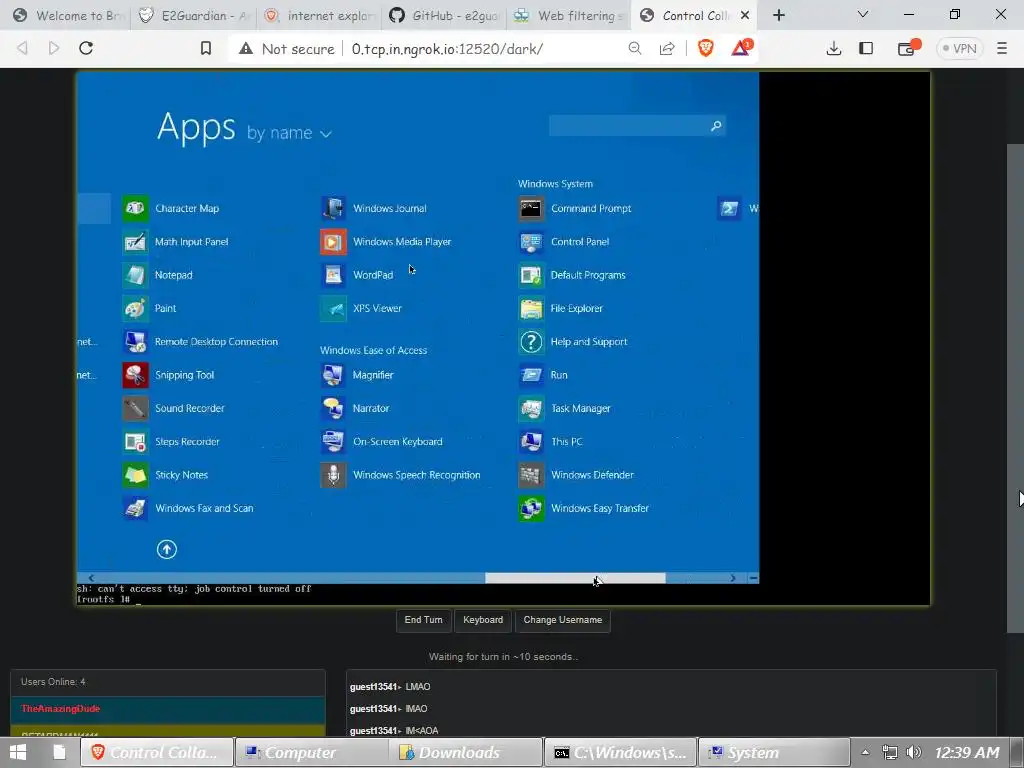This screenshot has height=768, width=1024.
Task: Click the address bar URL
Action: click(x=447, y=49)
